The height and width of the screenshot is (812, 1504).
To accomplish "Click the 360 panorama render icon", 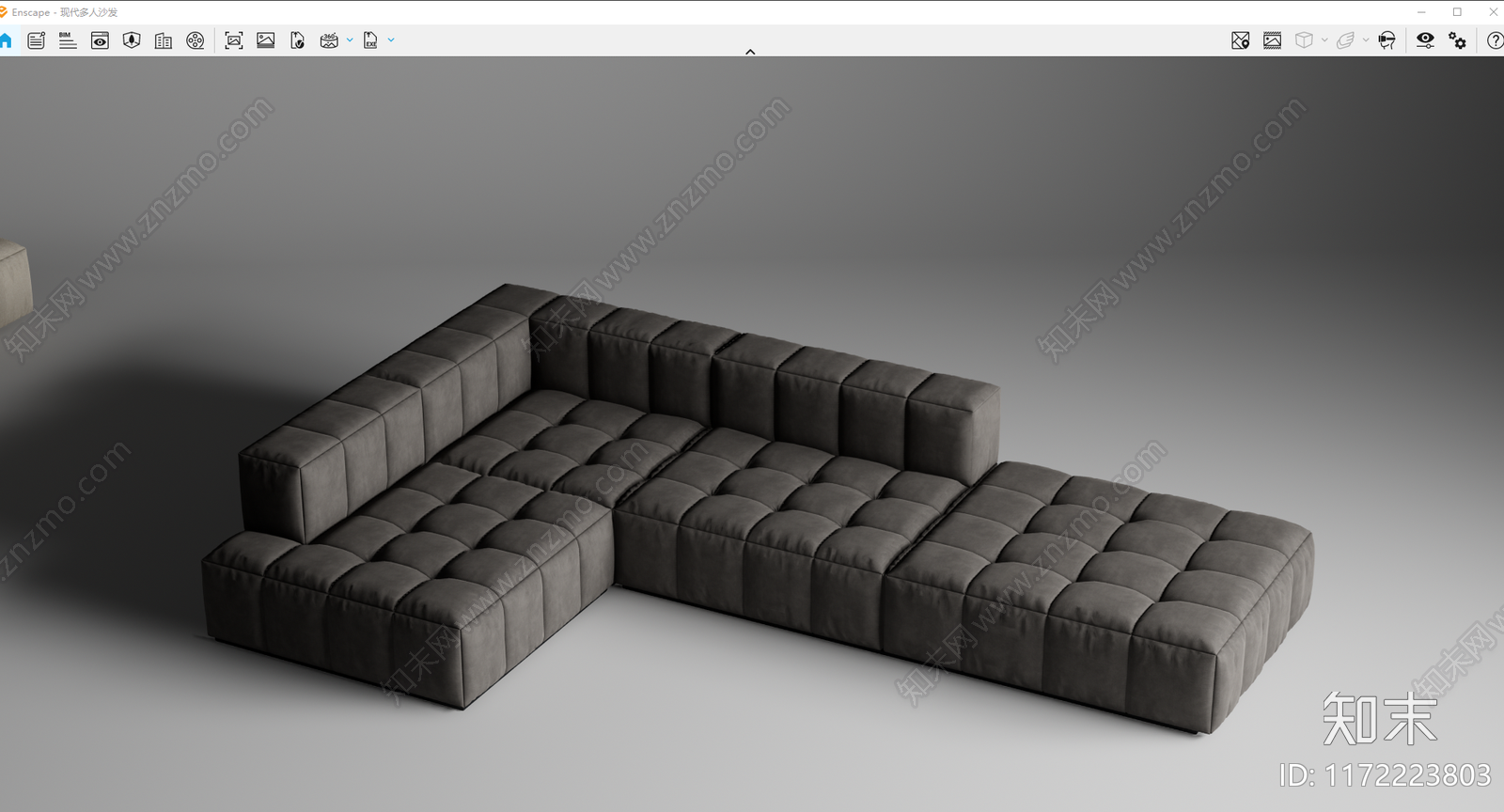I will tap(329, 40).
